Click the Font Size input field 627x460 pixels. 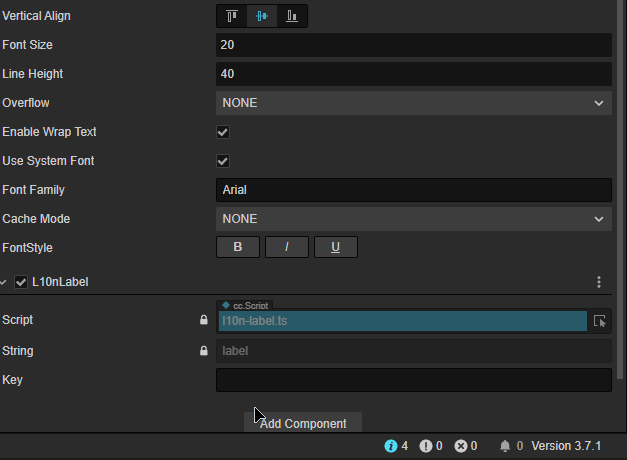(x=413, y=45)
